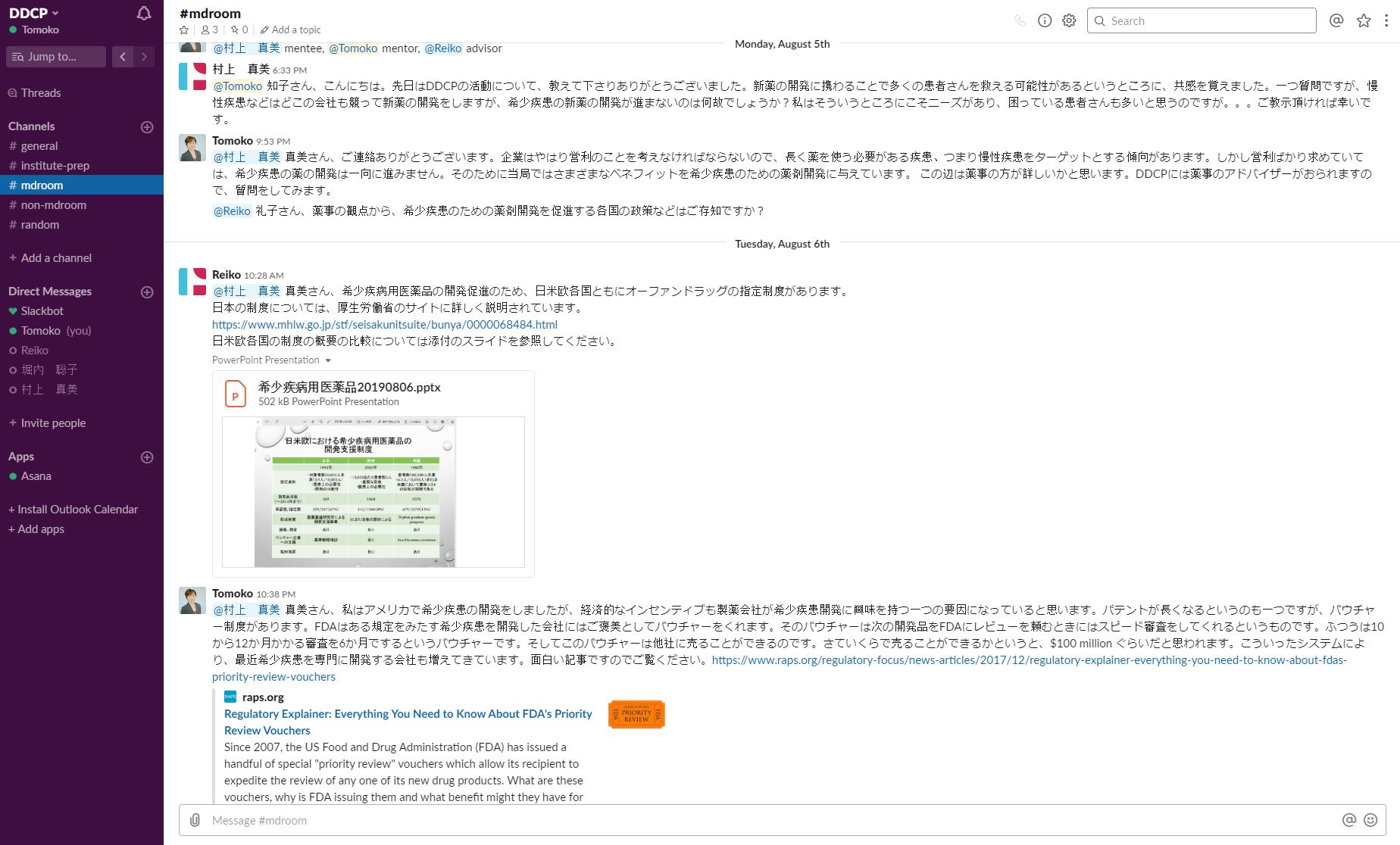
Task: Show starred items icon
Action: [1364, 20]
